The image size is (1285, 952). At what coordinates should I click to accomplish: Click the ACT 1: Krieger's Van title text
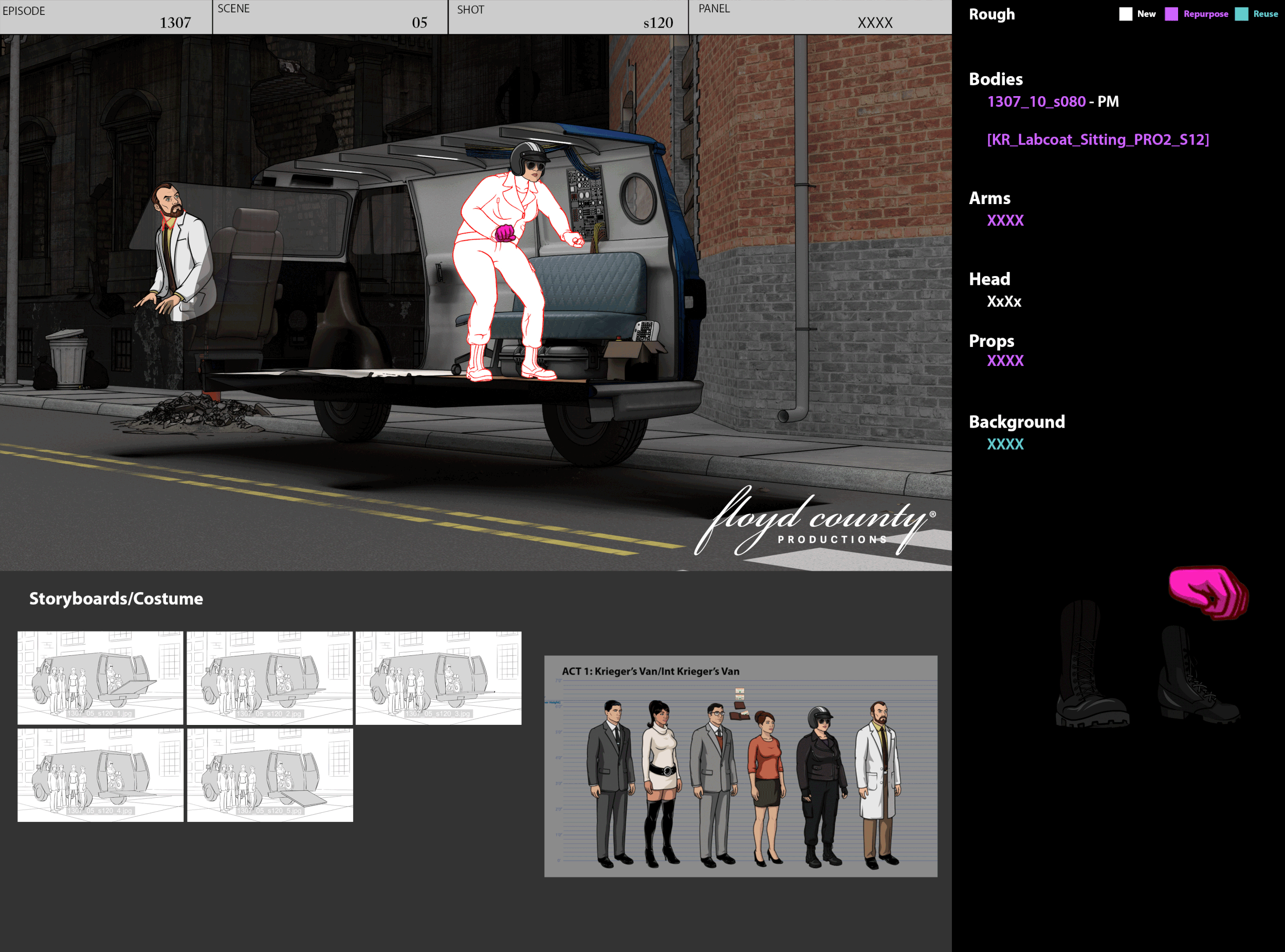tap(651, 671)
